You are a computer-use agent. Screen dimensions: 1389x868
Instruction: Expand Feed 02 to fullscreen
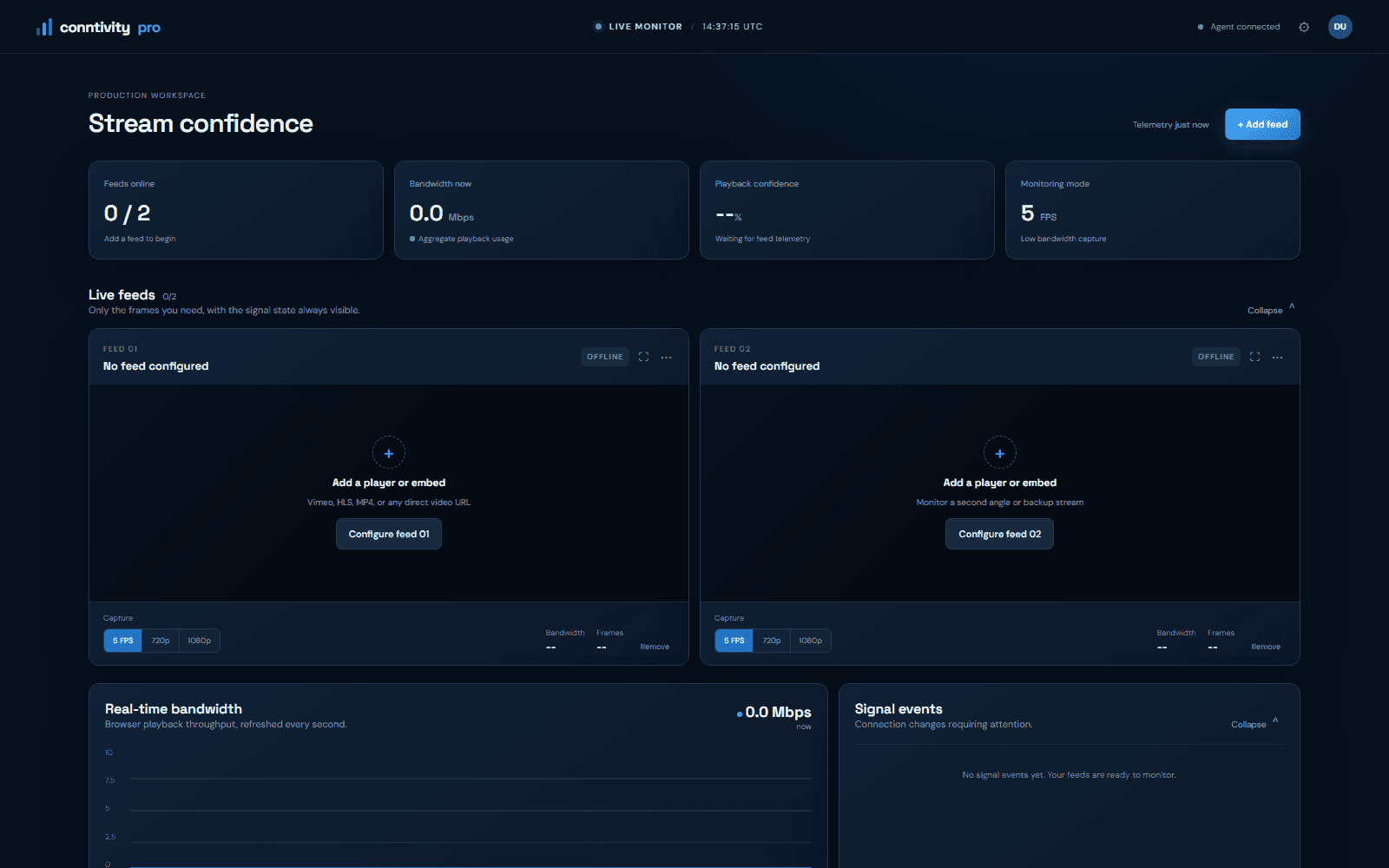tap(1254, 357)
